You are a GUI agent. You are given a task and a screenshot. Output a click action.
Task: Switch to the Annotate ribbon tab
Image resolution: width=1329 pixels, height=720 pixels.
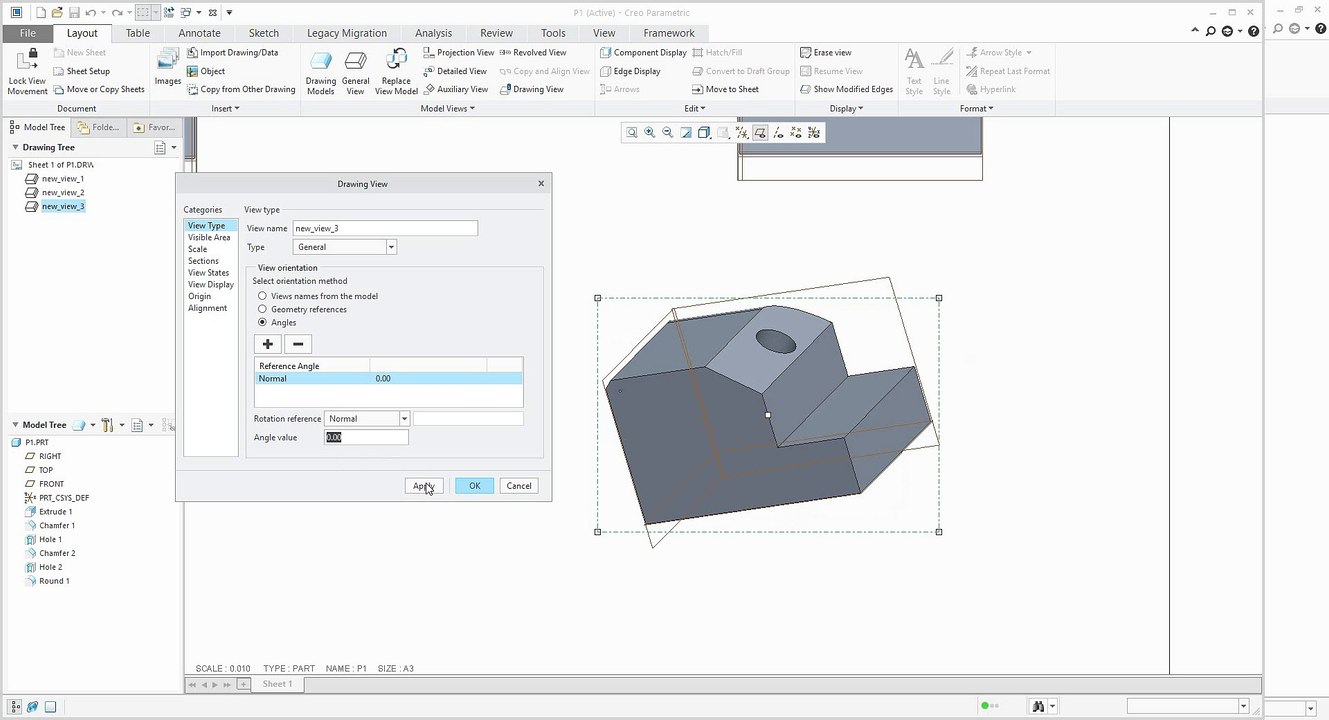[x=199, y=33]
